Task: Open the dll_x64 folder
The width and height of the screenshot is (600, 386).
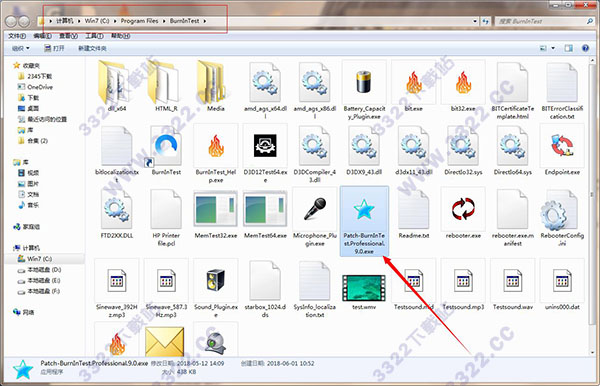Action: click(x=116, y=86)
